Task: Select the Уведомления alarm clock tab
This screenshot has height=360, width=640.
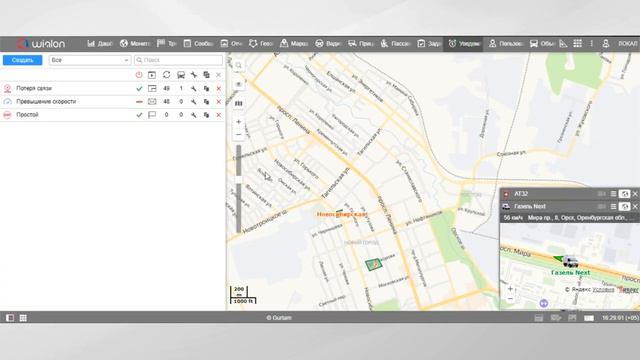Action: tap(464, 43)
